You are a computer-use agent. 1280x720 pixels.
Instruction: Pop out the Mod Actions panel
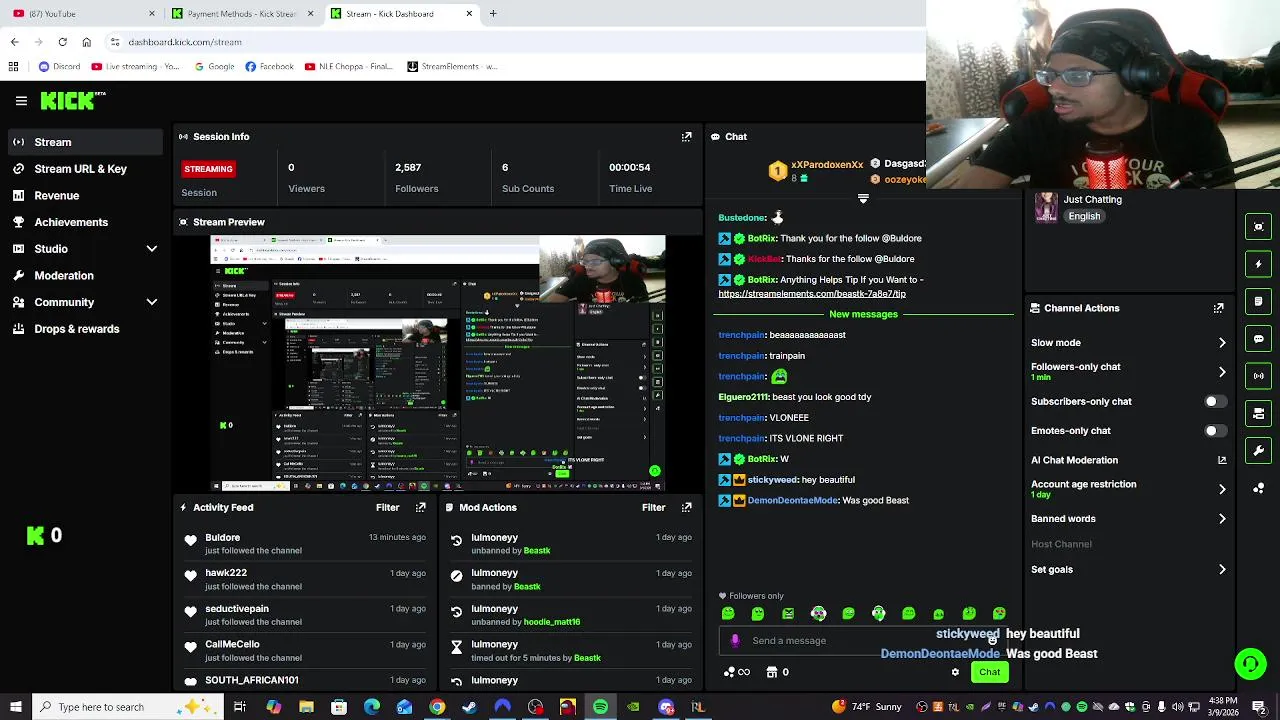click(x=686, y=508)
